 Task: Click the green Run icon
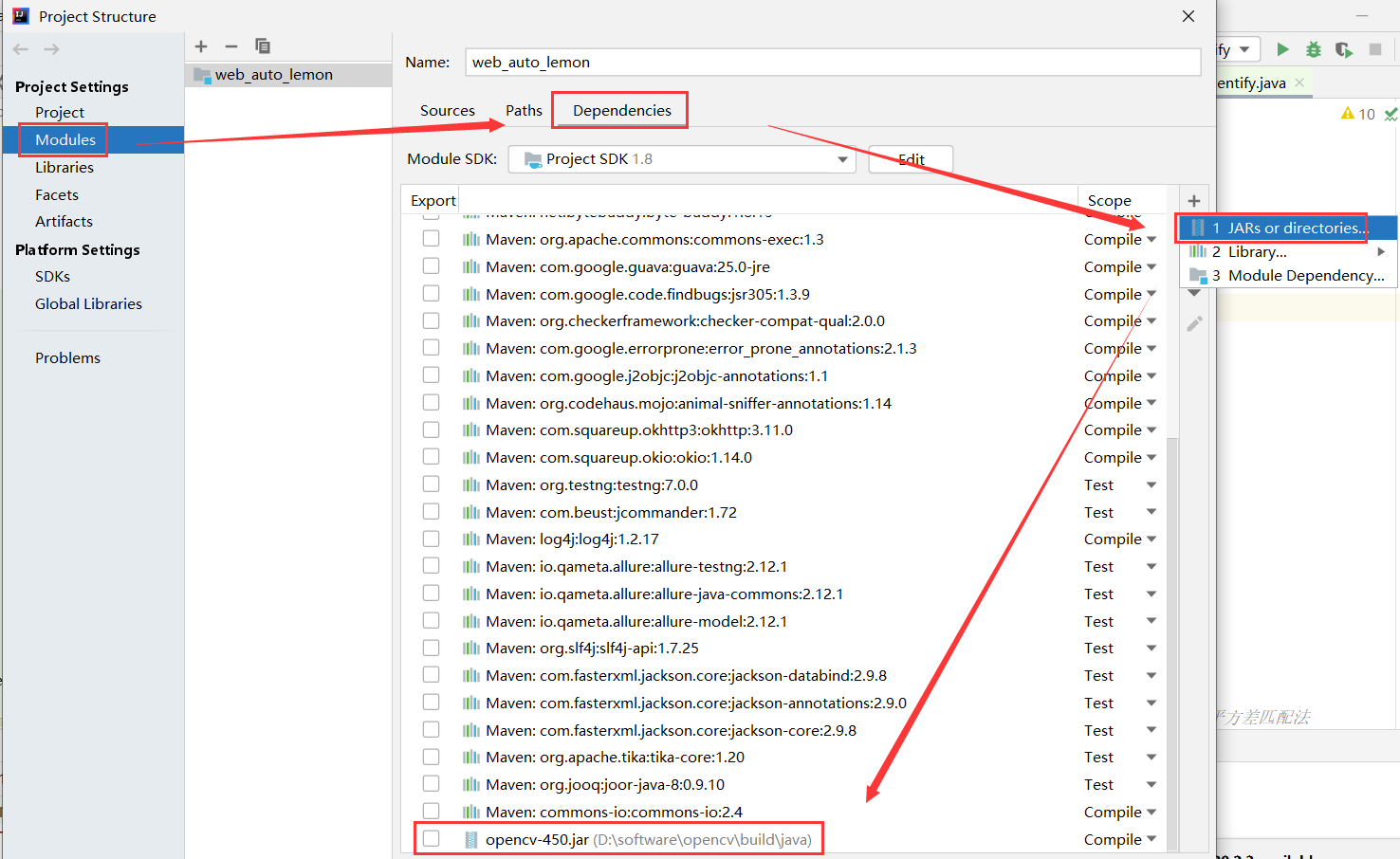coord(1282,49)
